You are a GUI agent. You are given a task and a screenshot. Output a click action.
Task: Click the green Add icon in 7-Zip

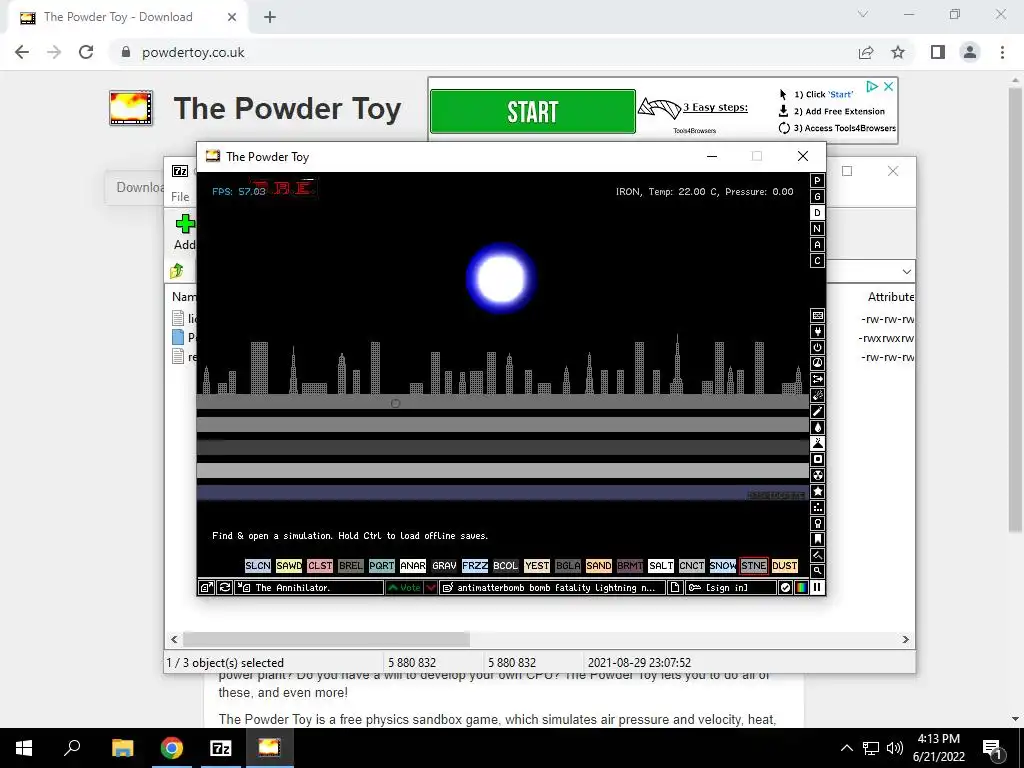185,224
